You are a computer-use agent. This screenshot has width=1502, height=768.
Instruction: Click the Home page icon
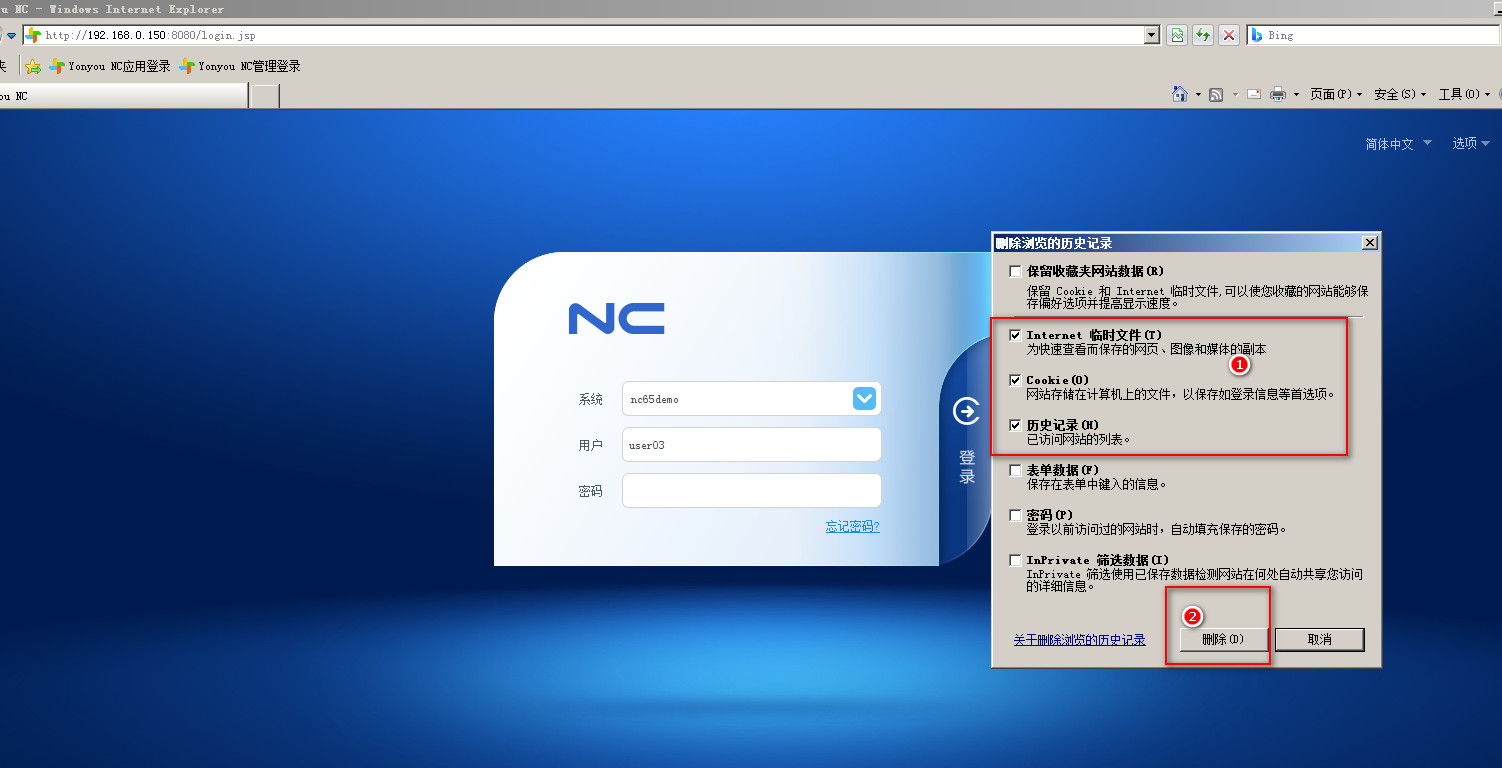point(1180,94)
